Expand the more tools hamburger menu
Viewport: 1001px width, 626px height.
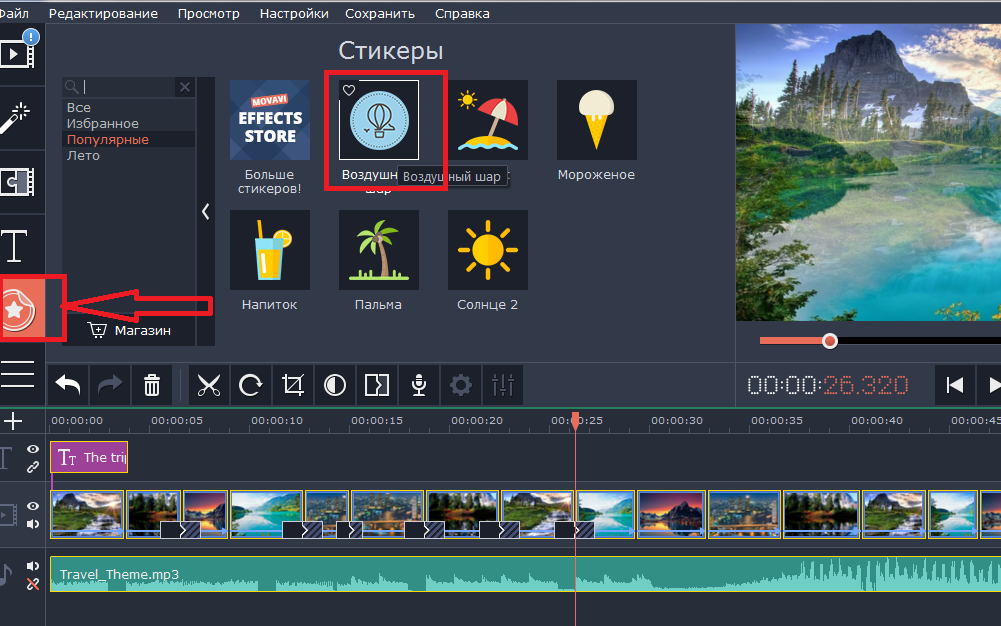coord(17,372)
